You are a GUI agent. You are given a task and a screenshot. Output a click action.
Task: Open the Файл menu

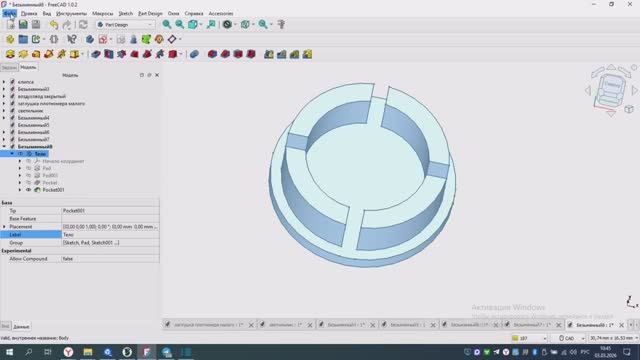[x=10, y=13]
